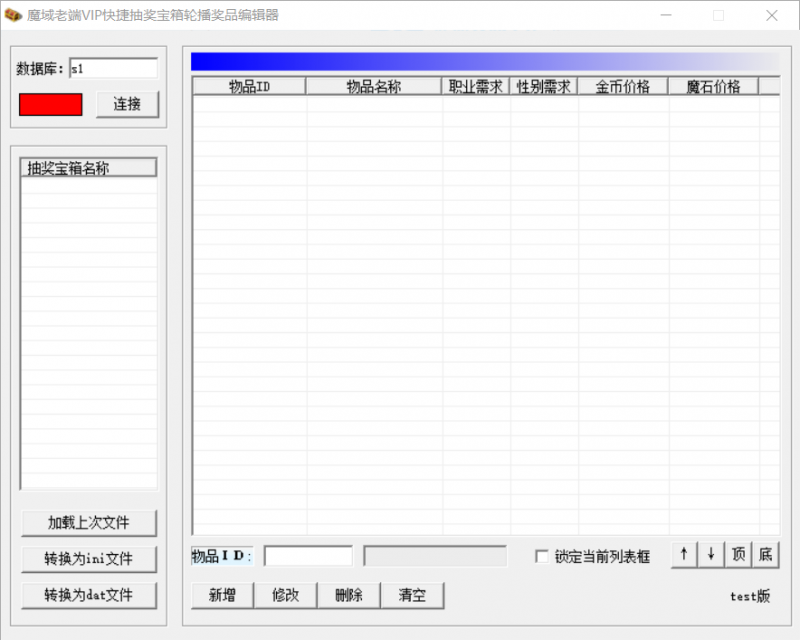Click the 数据库 field containing s1
Image resolution: width=800 pixels, height=640 pixels.
click(x=112, y=69)
